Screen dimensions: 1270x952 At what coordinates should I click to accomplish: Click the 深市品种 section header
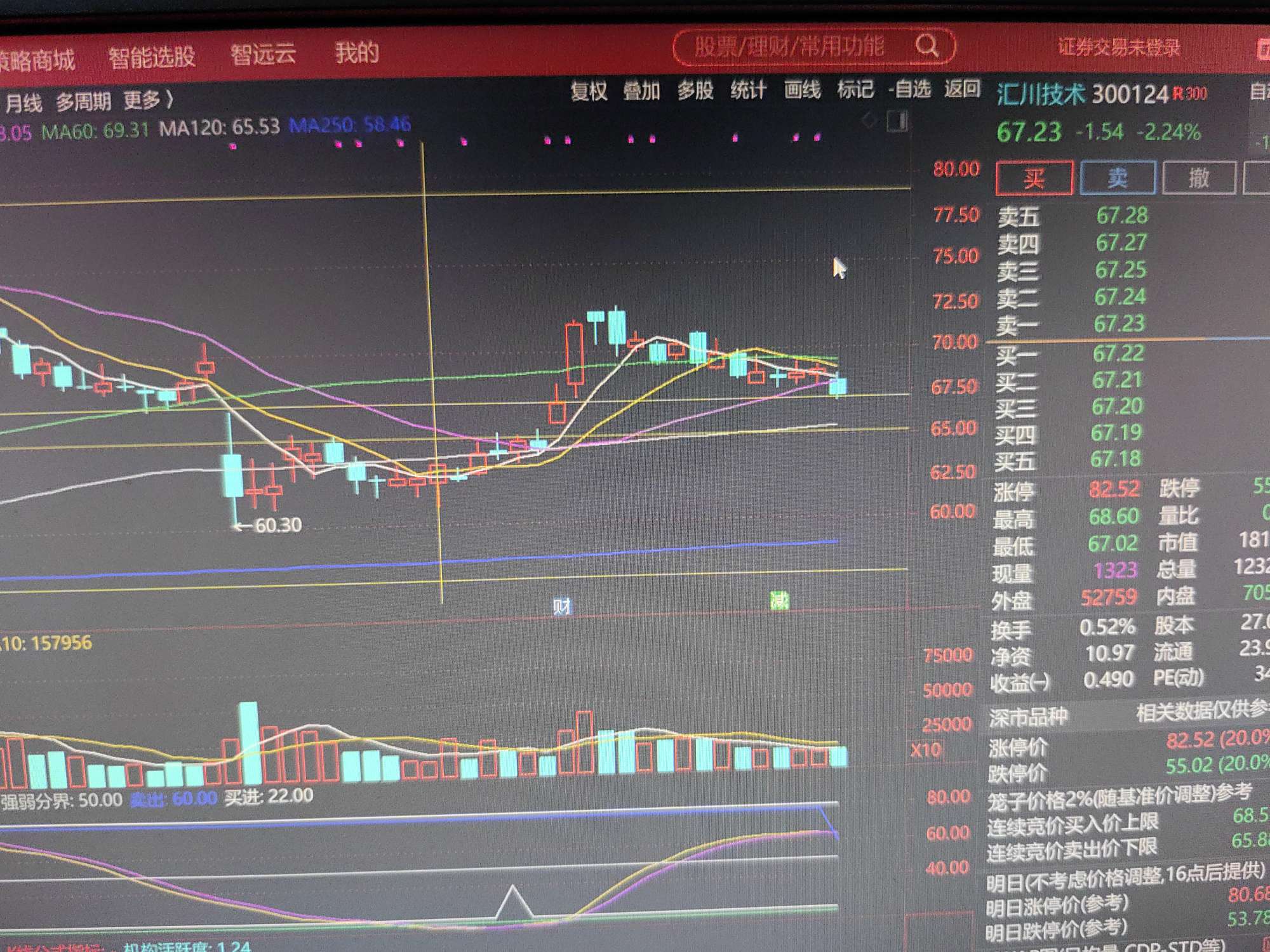(1028, 718)
